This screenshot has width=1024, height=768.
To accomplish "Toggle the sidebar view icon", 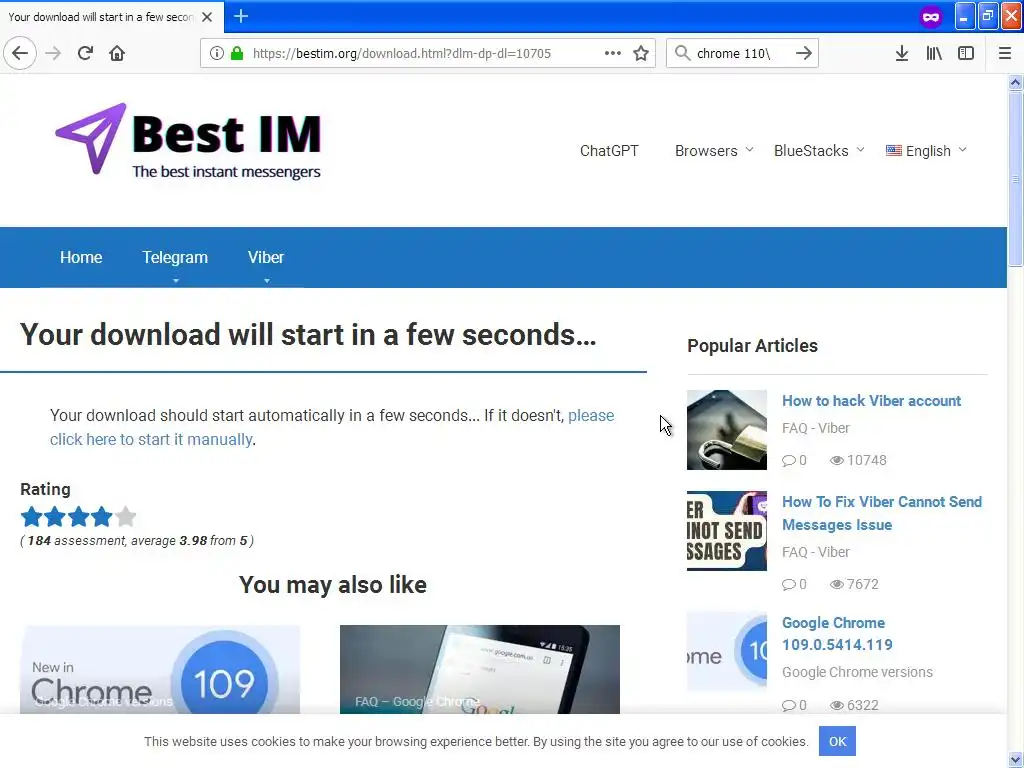I will [x=966, y=53].
